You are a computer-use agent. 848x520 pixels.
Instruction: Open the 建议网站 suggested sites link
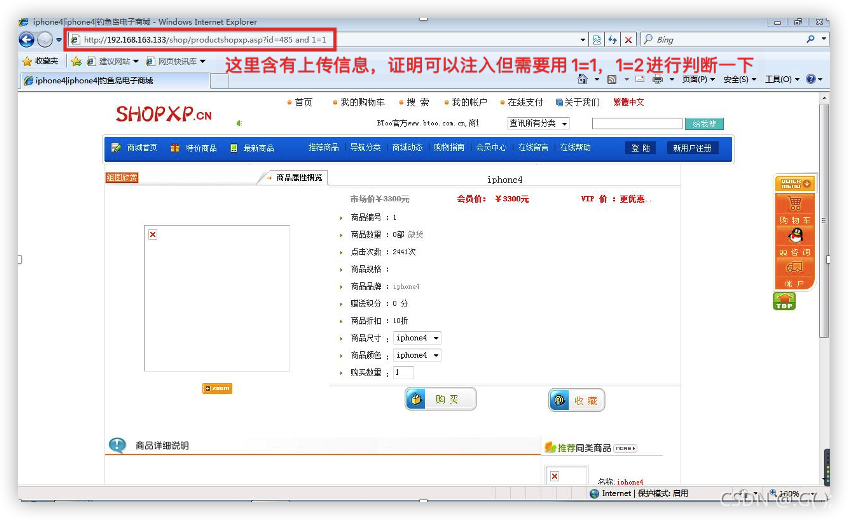[112, 61]
